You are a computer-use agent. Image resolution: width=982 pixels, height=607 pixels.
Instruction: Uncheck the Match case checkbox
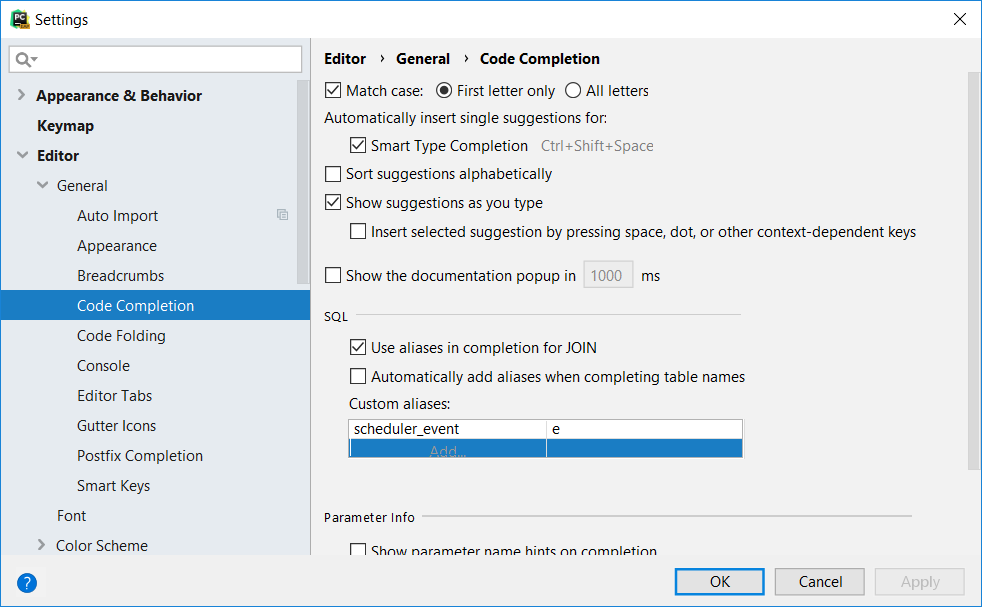click(x=334, y=91)
